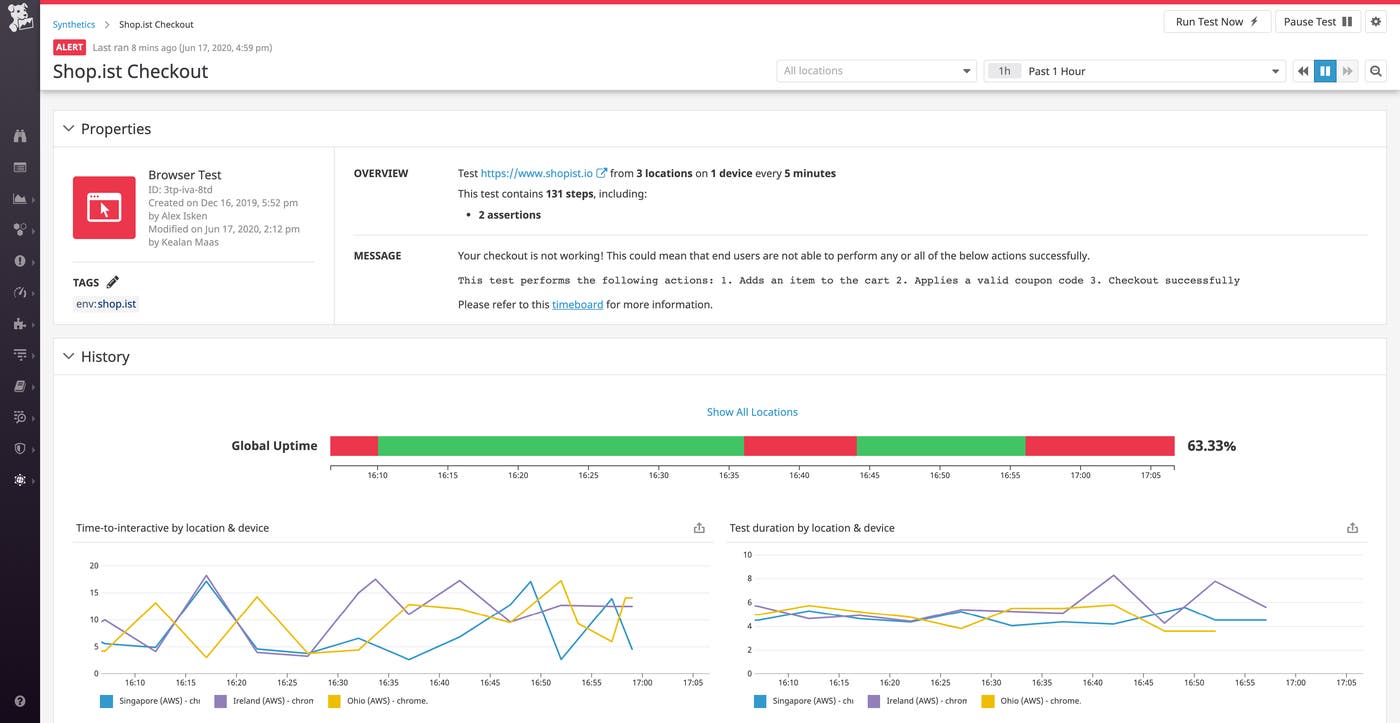Open the Past 1 Hour time dropdown

click(x=1135, y=71)
